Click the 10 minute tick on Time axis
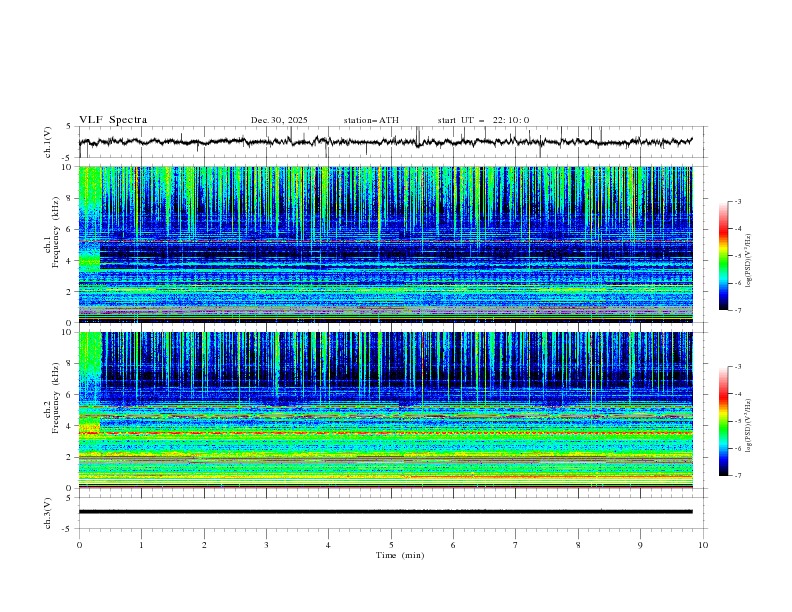Image resolution: width=792 pixels, height=612 pixels. coord(703,544)
